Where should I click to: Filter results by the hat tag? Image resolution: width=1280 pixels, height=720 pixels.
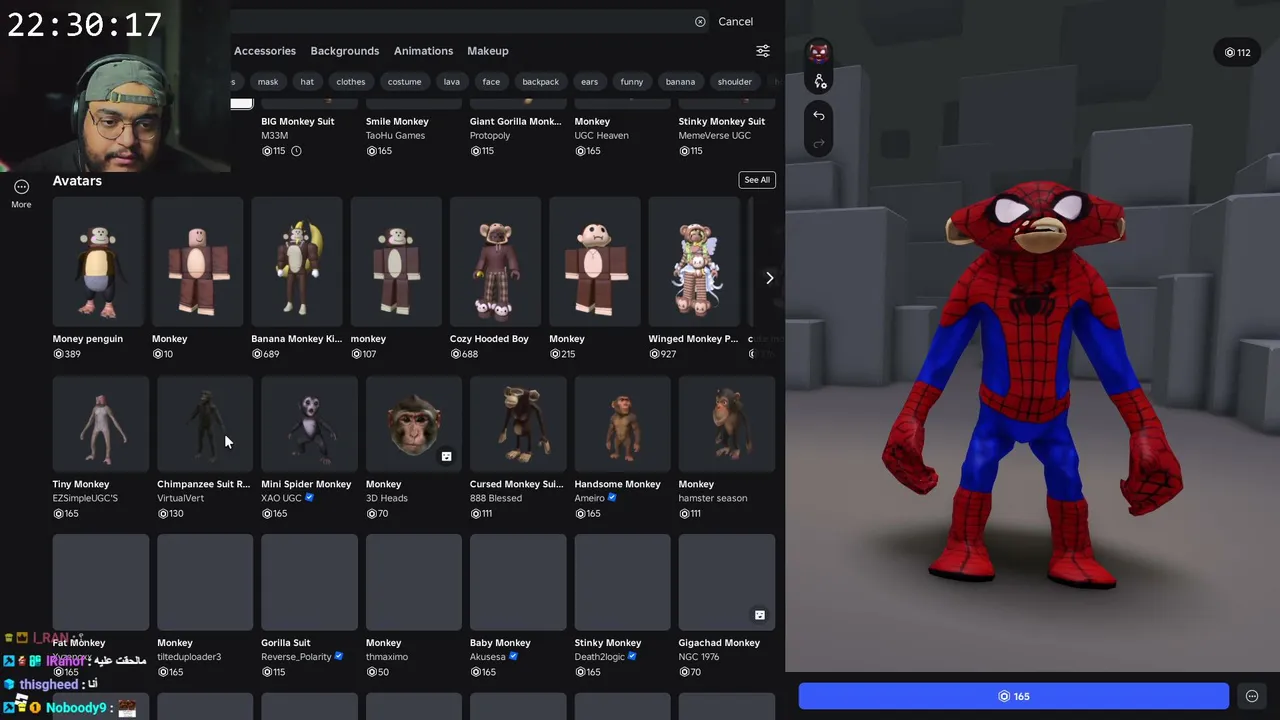click(307, 82)
